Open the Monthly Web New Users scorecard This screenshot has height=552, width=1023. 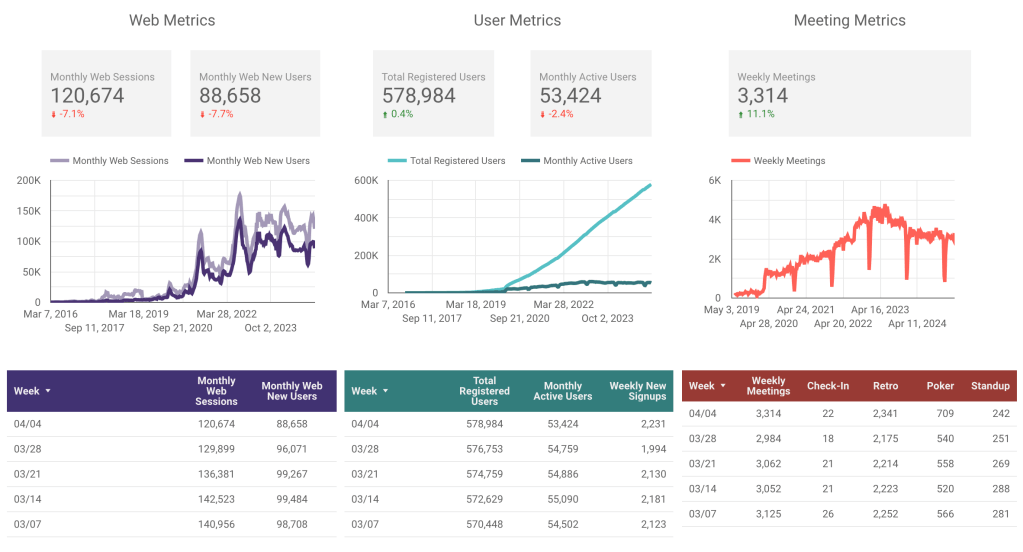[x=255, y=93]
